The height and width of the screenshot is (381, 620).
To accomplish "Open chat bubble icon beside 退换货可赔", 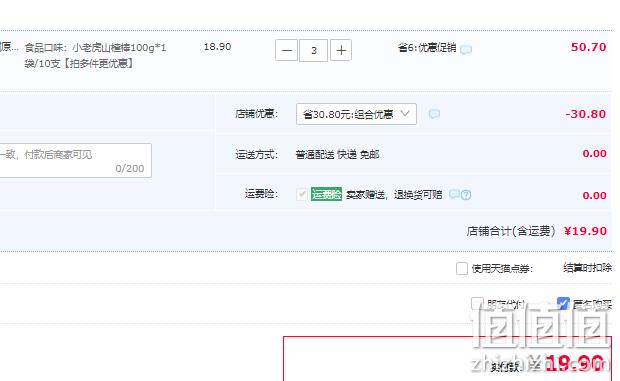I will (x=455, y=194).
